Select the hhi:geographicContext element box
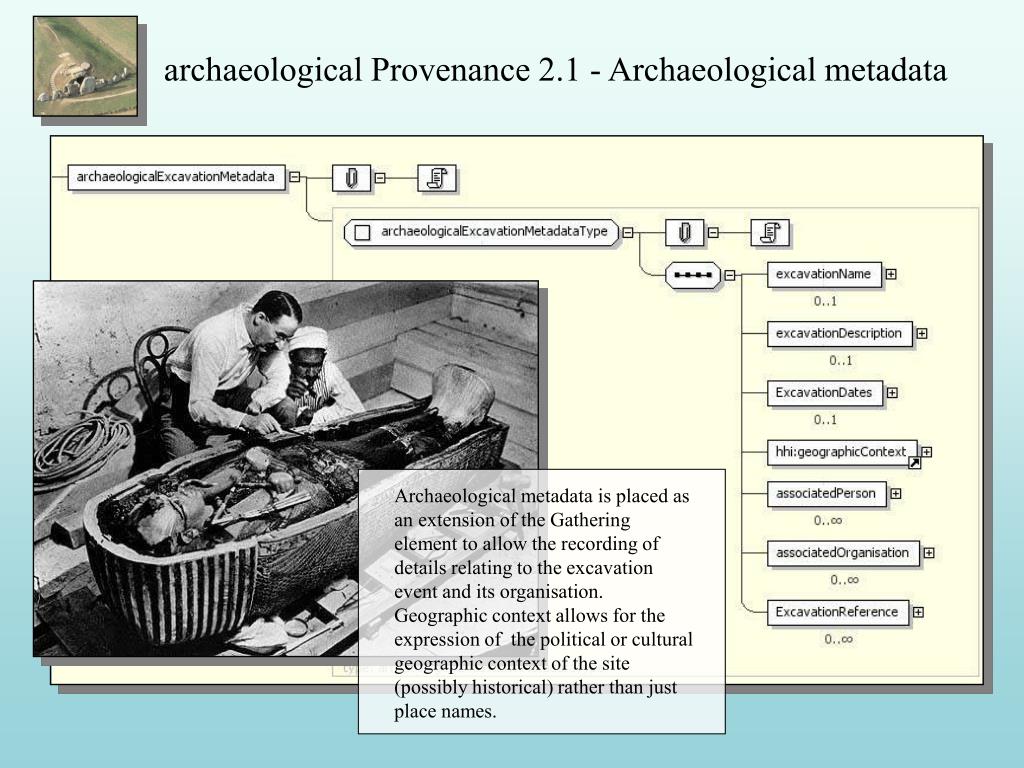The height and width of the screenshot is (768, 1024). (842, 452)
